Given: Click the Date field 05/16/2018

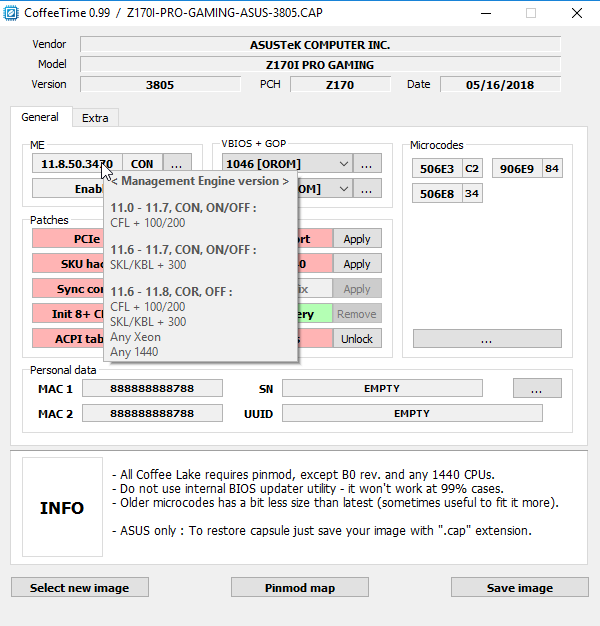Looking at the screenshot, I should tap(500, 85).
